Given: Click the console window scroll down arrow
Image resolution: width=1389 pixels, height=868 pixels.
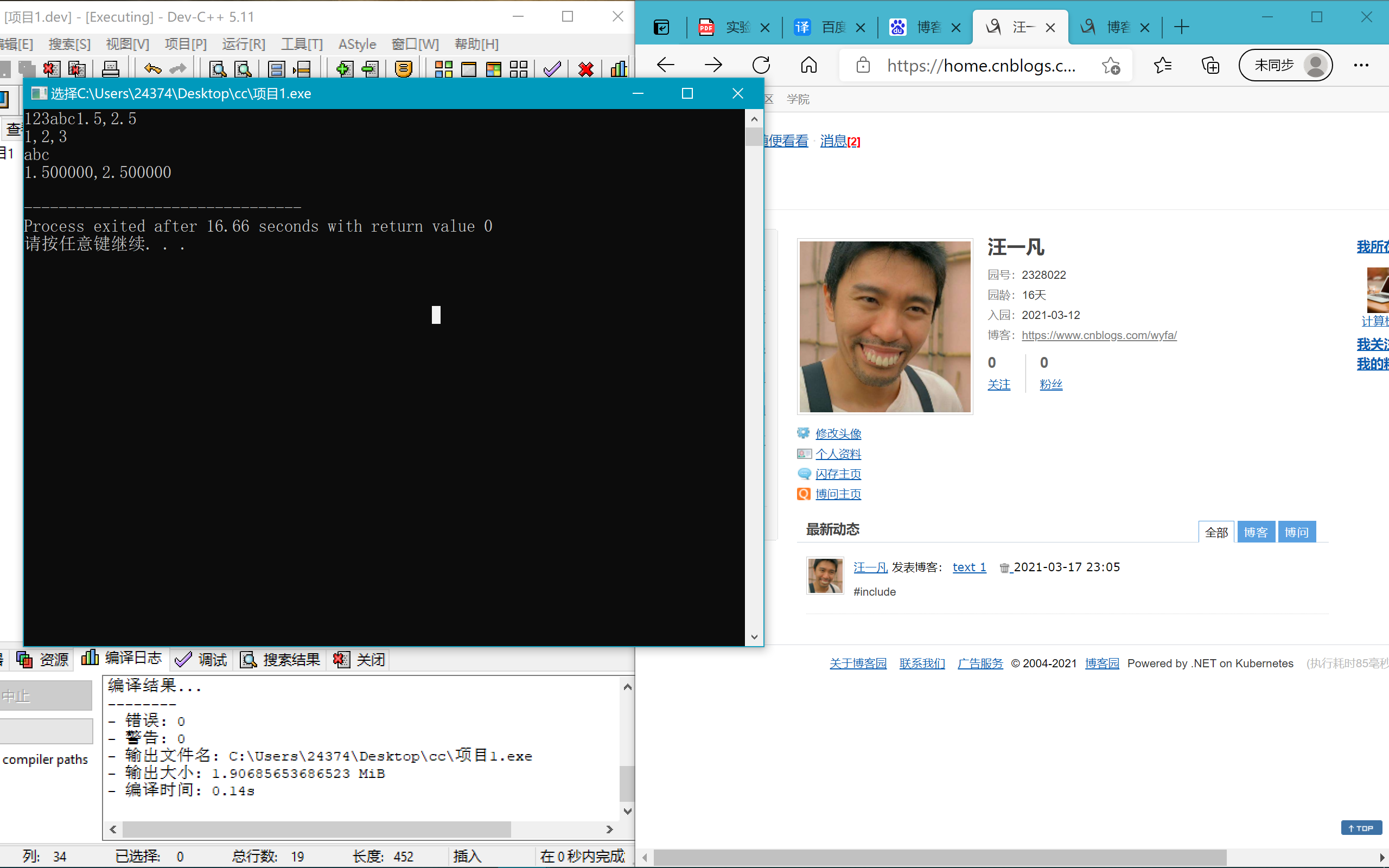Looking at the screenshot, I should pyautogui.click(x=754, y=637).
